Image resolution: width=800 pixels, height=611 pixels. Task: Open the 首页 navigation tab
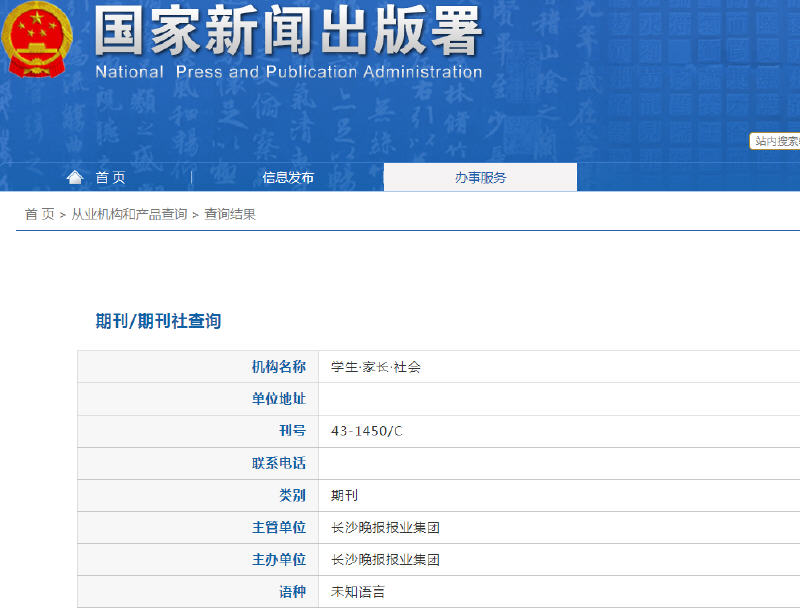click(x=110, y=177)
